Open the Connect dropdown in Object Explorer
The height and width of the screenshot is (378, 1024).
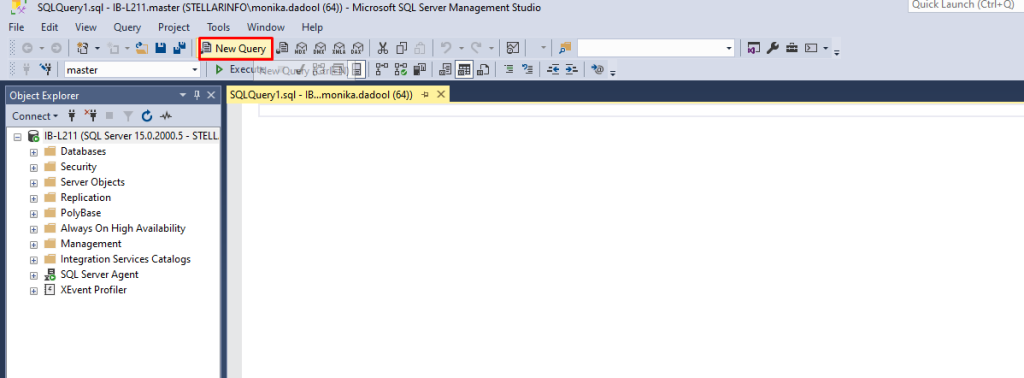(35, 116)
